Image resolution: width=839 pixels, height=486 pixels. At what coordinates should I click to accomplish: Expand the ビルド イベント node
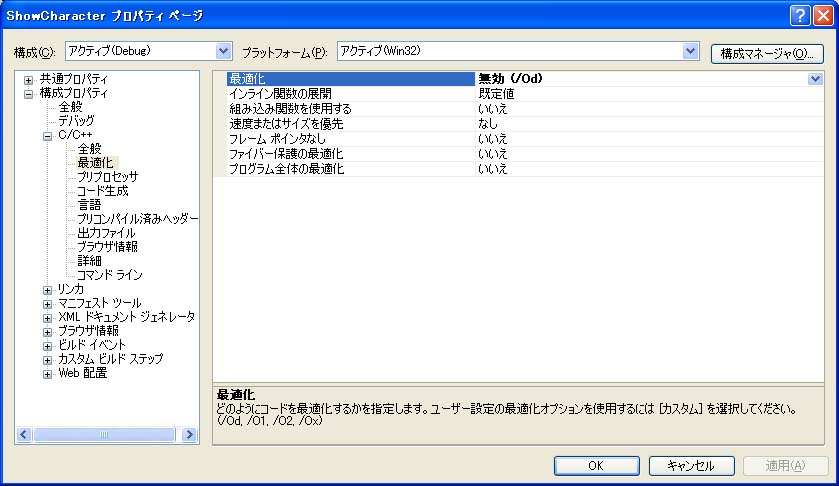[x=48, y=346]
